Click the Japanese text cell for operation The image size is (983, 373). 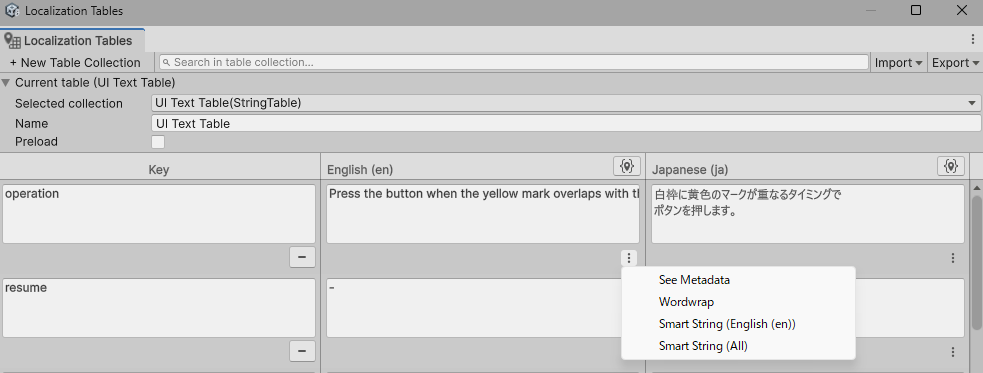(x=807, y=214)
